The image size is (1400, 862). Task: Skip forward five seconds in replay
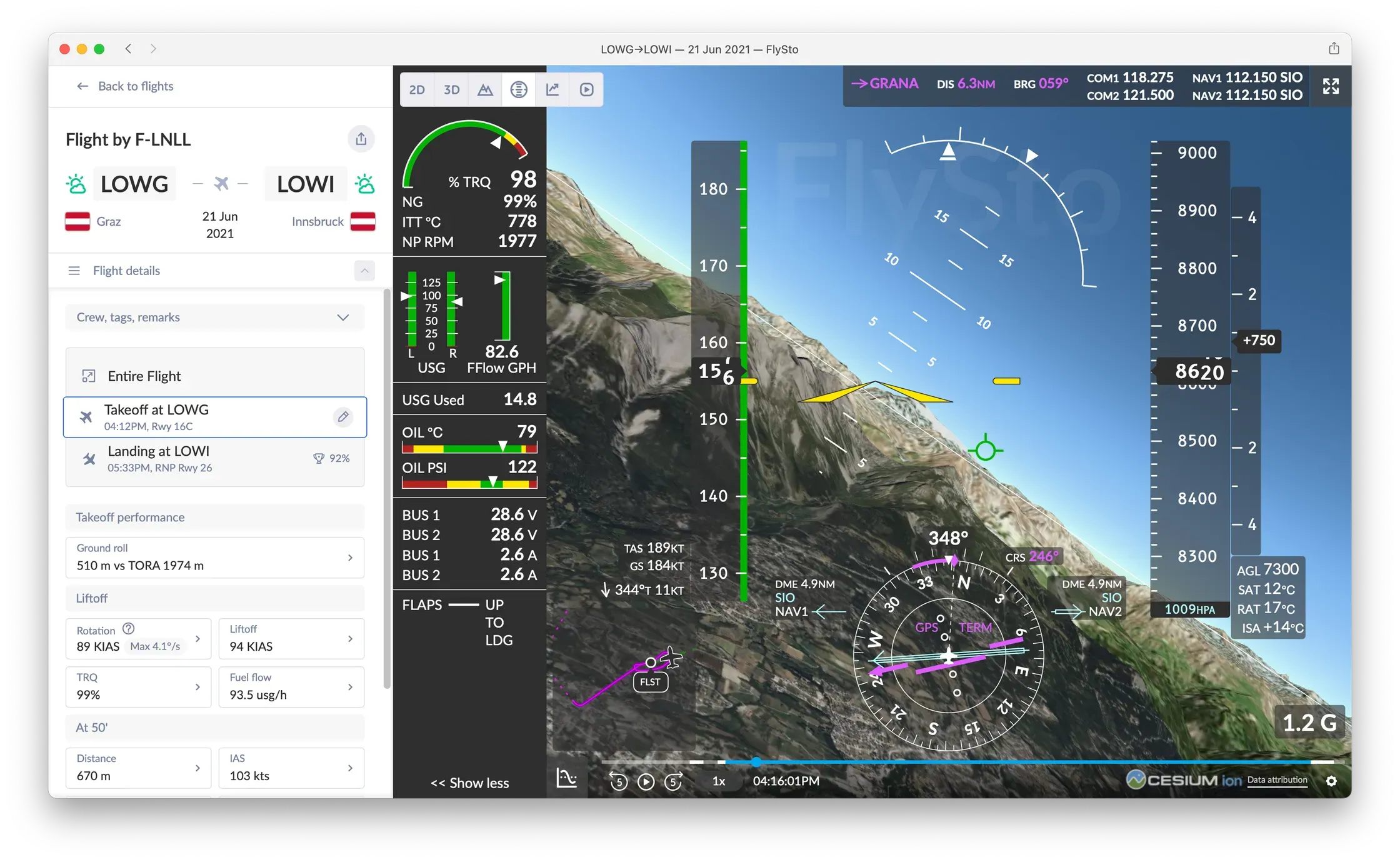pyautogui.click(x=674, y=781)
